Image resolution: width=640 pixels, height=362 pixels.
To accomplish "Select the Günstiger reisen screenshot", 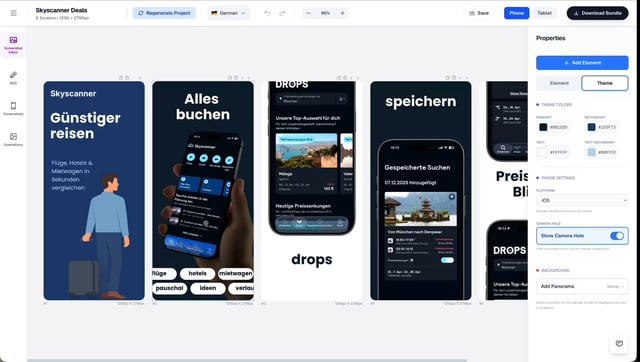I will 94,191.
